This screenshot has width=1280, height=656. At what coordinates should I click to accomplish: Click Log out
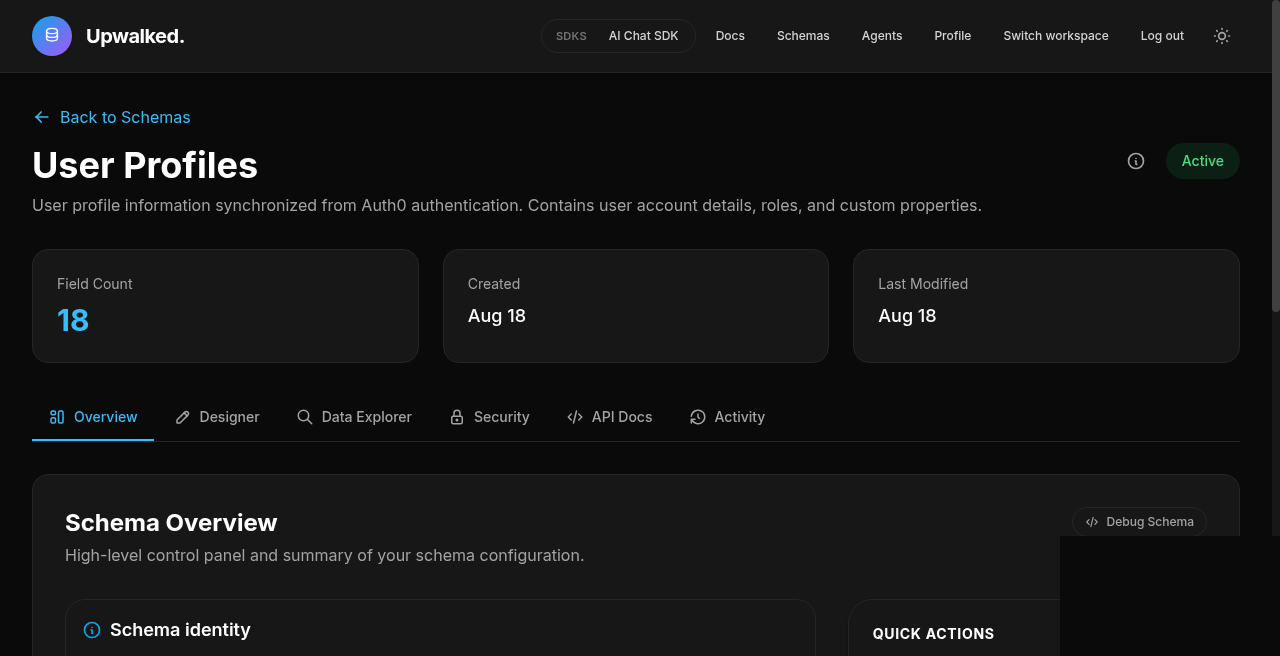[x=1162, y=36]
